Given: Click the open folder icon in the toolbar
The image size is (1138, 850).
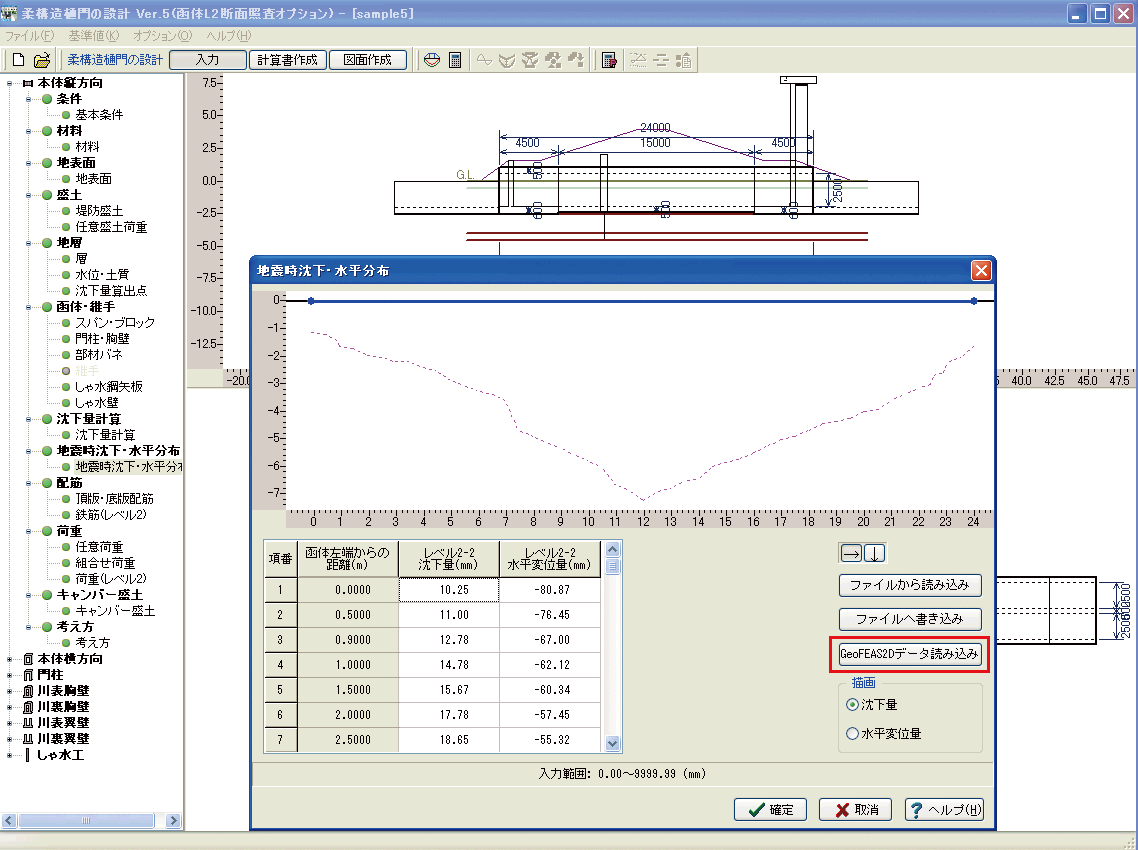Looking at the screenshot, I should click(x=43, y=60).
